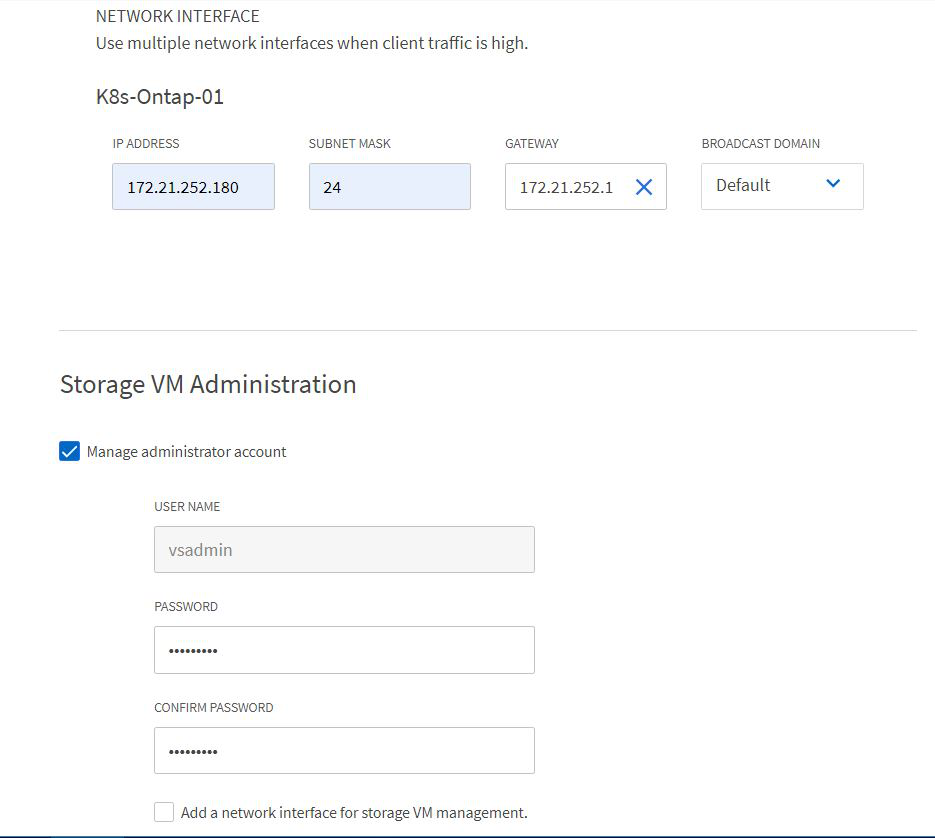Enable the add network interface checkbox
This screenshot has height=838, width=935.
point(164,812)
